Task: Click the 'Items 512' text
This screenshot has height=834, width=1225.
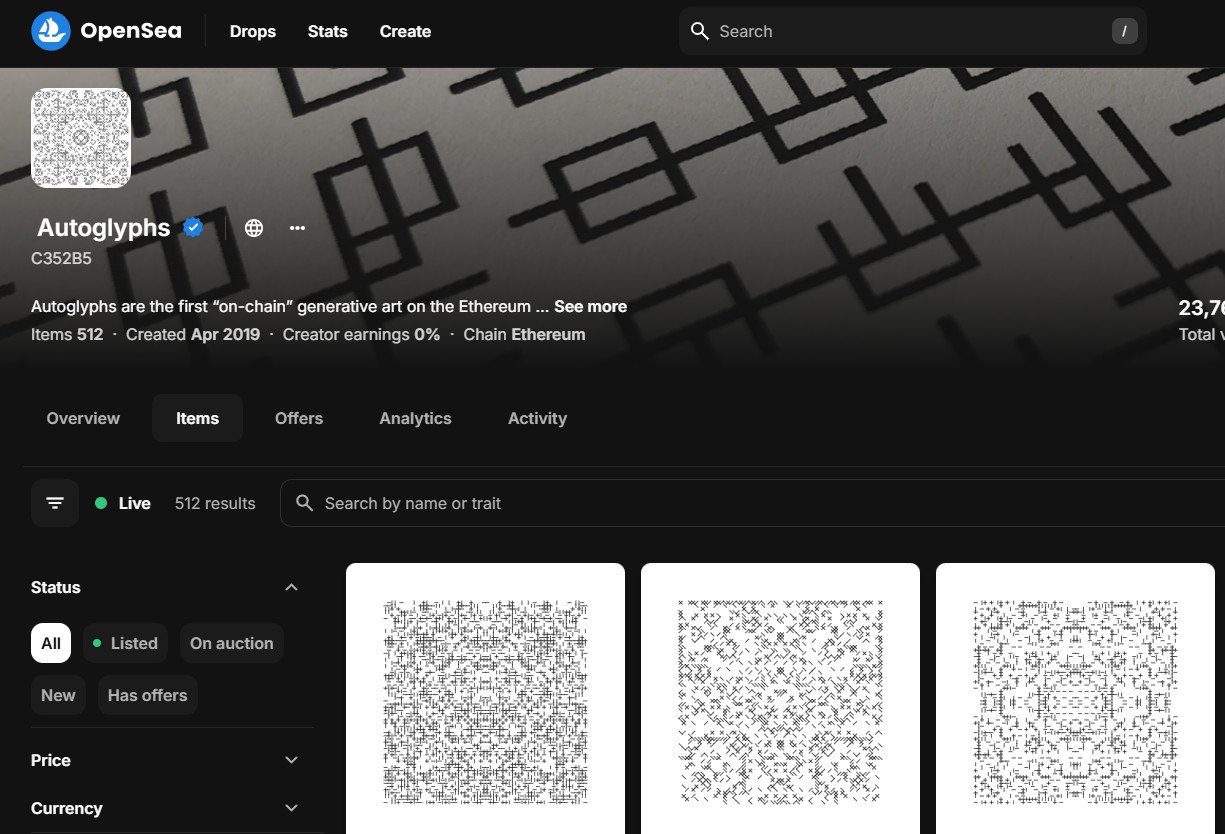Action: coord(67,334)
